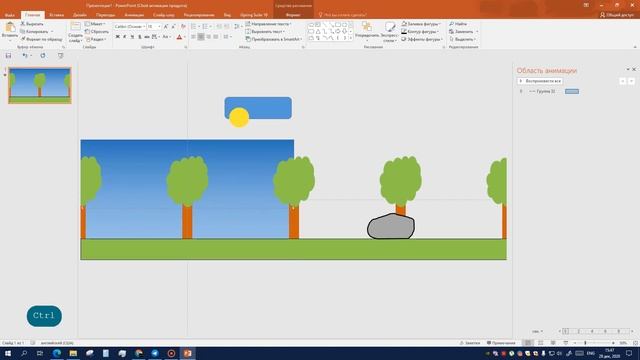This screenshot has width=640, height=360.
Task: Open the Select editing command
Action: 462,39
